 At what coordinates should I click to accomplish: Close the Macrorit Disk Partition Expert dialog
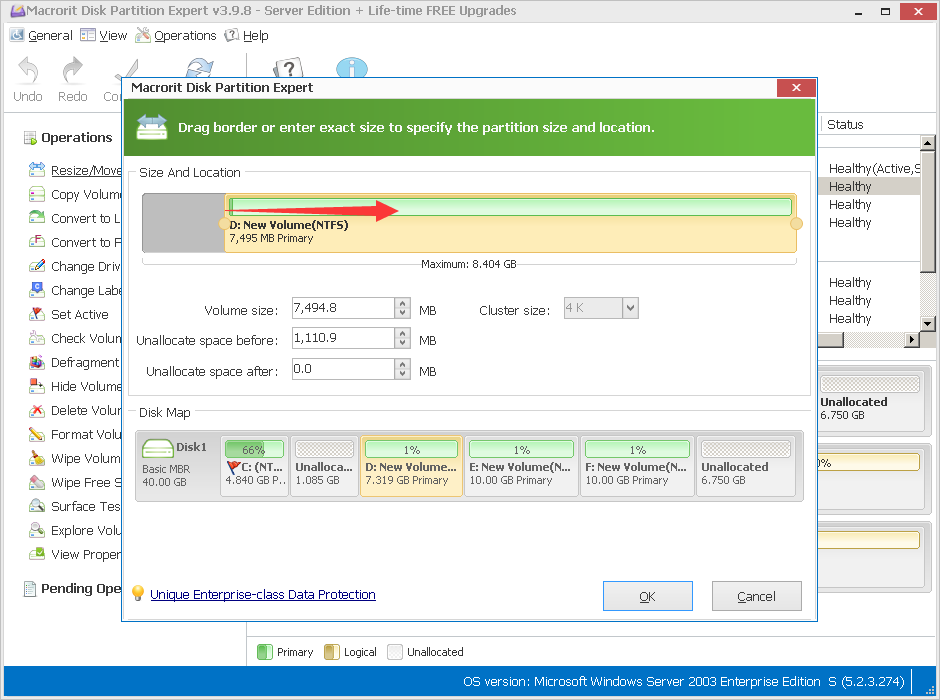(x=796, y=88)
